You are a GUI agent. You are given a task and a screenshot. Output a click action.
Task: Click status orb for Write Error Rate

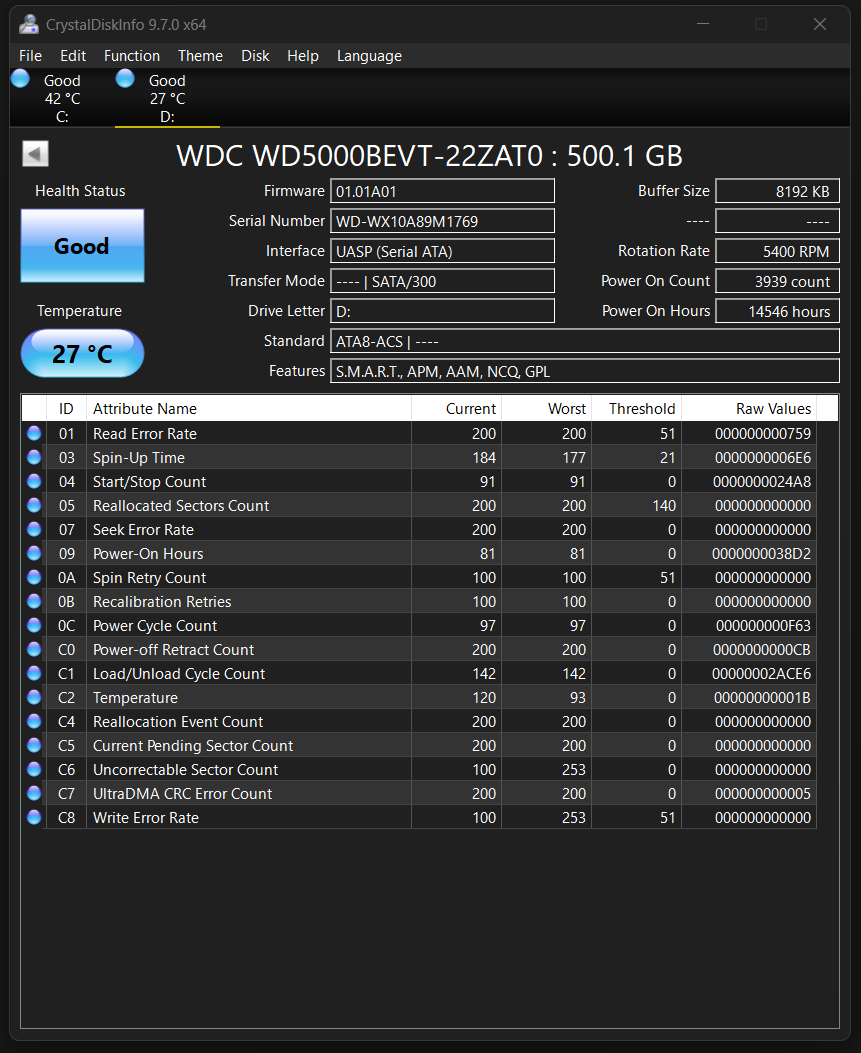tap(34, 817)
